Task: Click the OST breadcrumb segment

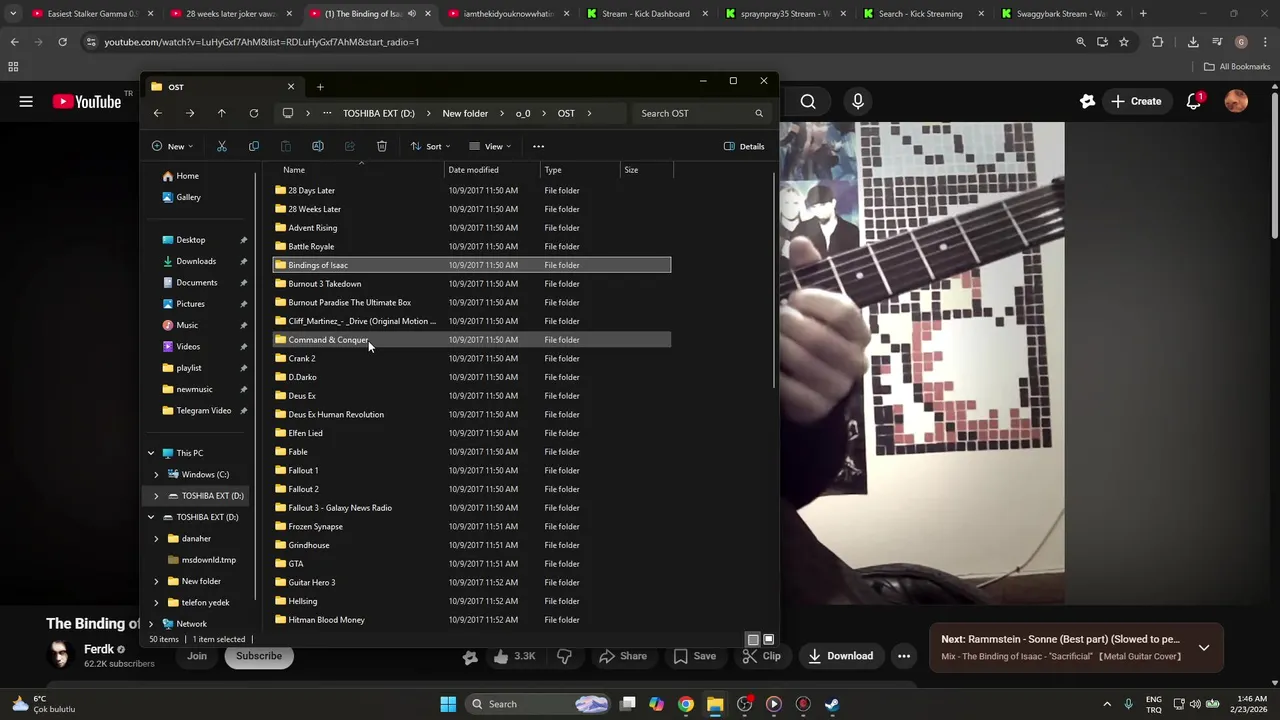Action: coord(566,113)
